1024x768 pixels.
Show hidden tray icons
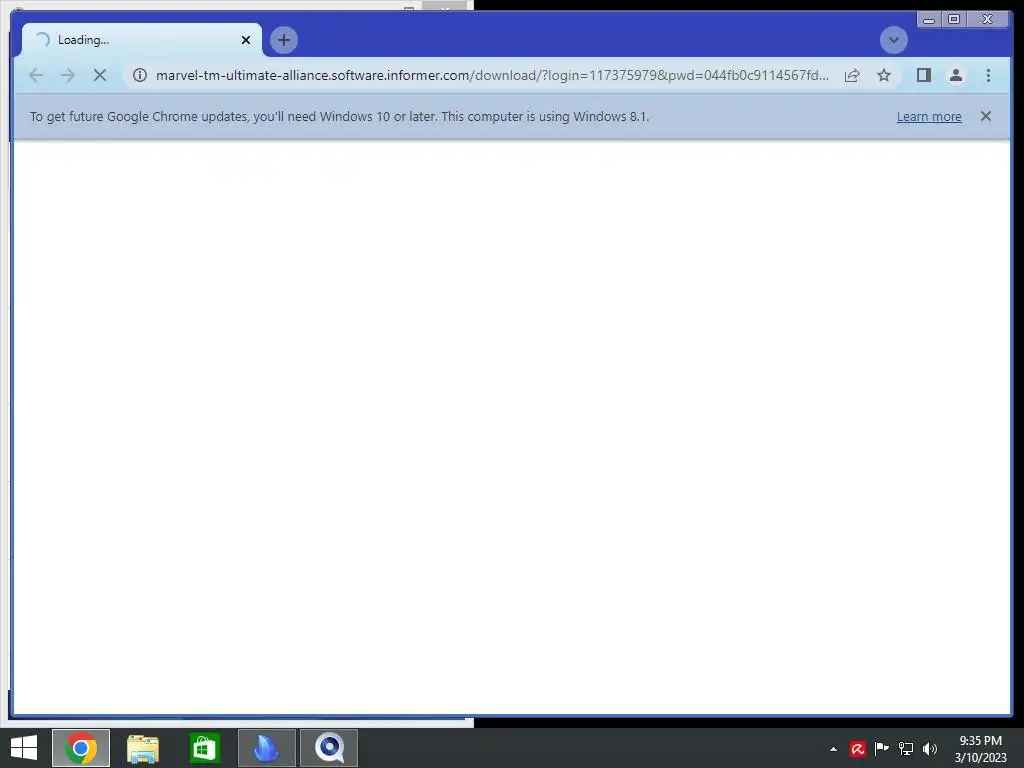pyautogui.click(x=833, y=749)
